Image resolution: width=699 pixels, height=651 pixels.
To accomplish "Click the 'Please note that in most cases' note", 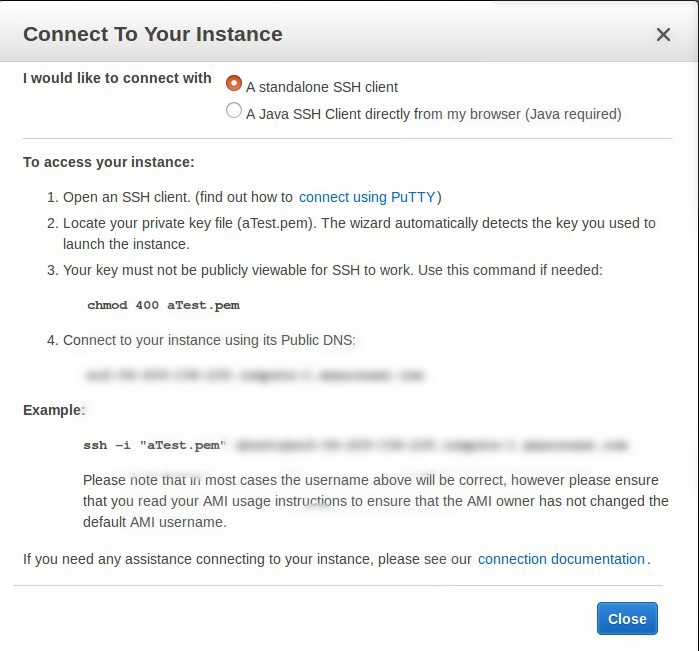I will click(x=375, y=501).
